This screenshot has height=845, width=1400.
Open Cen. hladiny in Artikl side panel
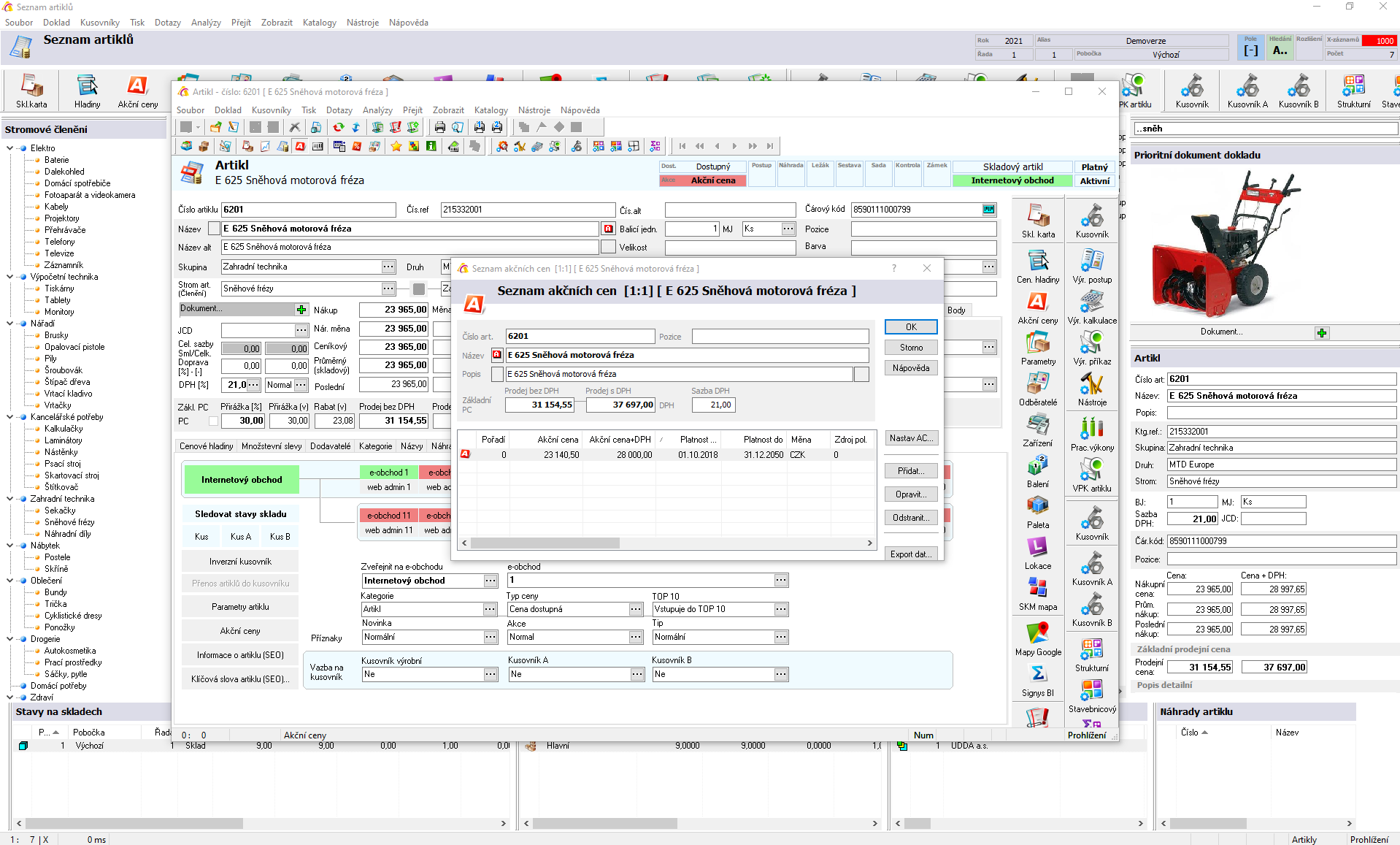click(x=1038, y=266)
